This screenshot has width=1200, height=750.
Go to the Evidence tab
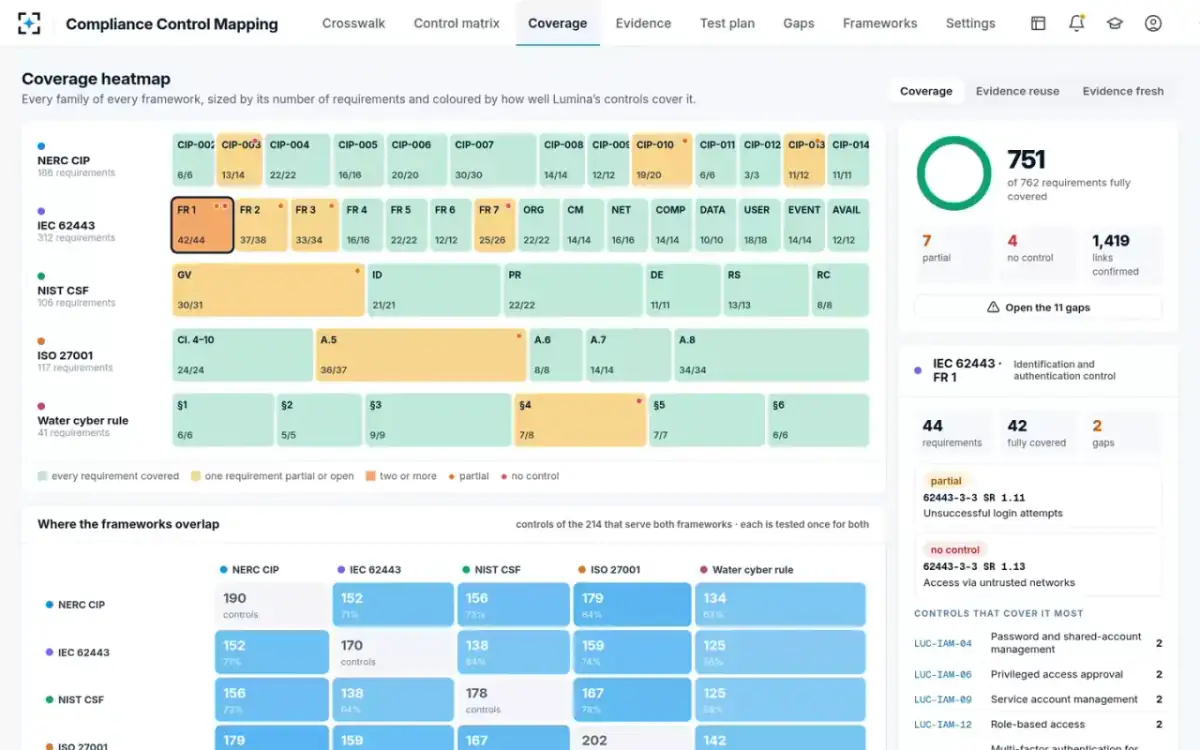tap(643, 23)
